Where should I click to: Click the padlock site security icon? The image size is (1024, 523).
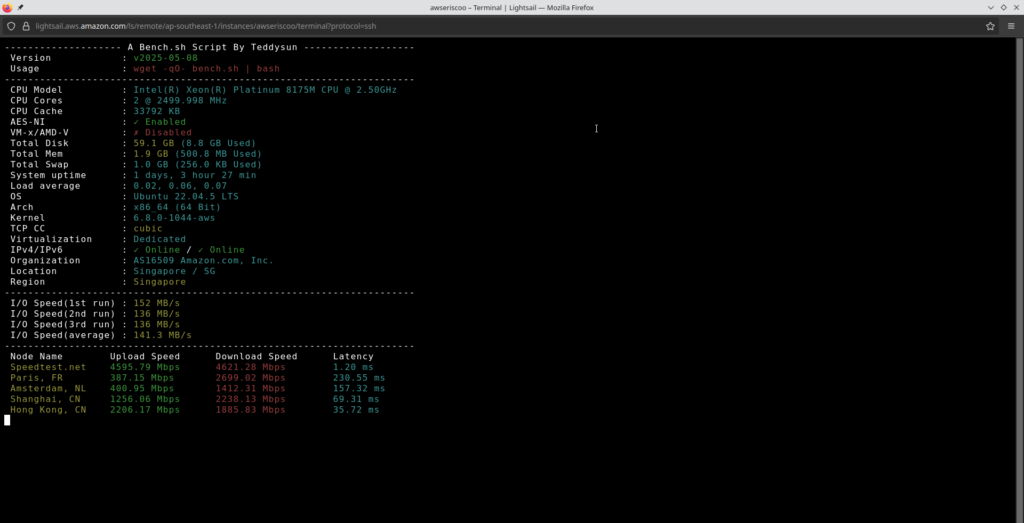coord(26,26)
